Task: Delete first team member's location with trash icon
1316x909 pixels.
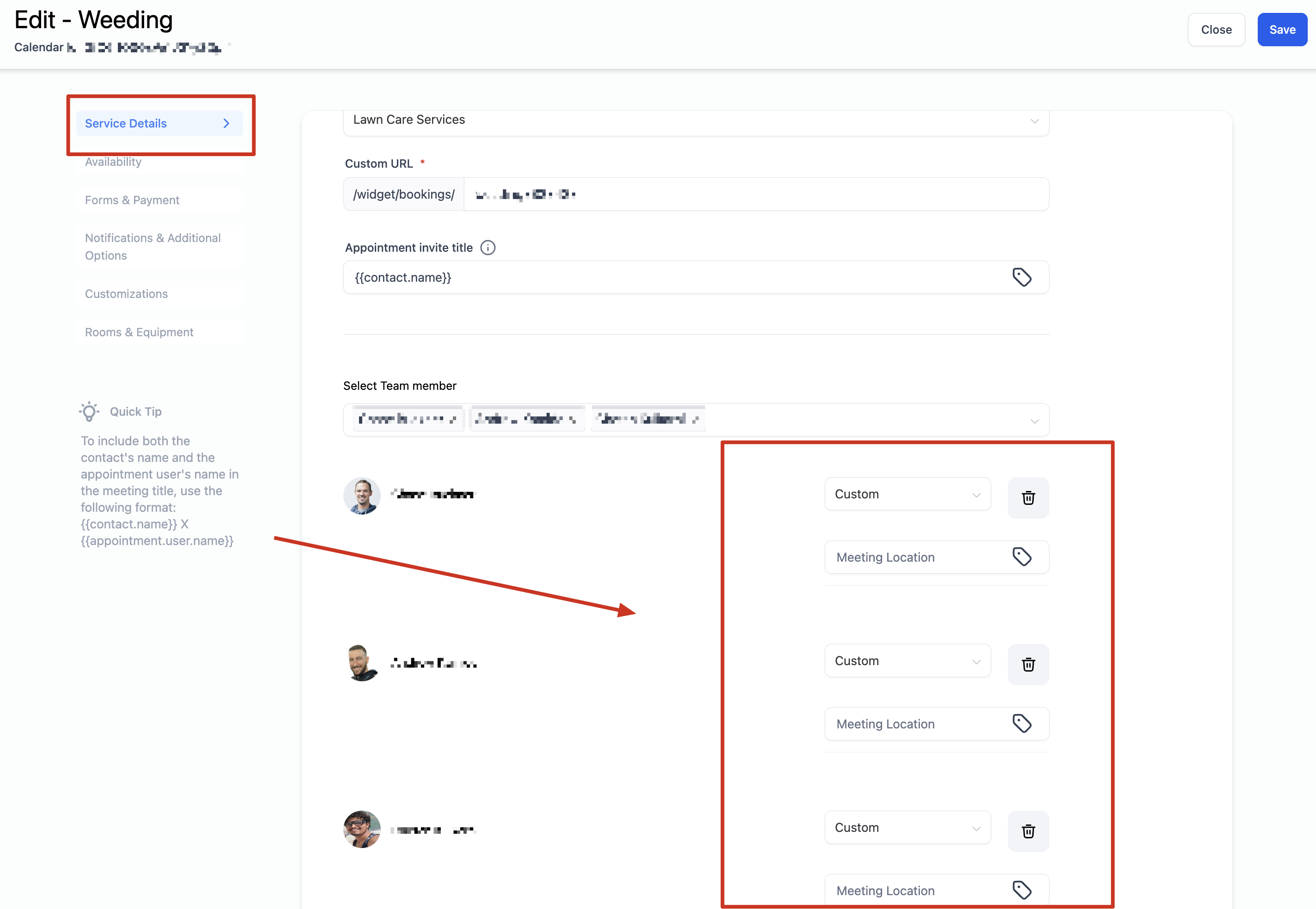Action: (1028, 498)
